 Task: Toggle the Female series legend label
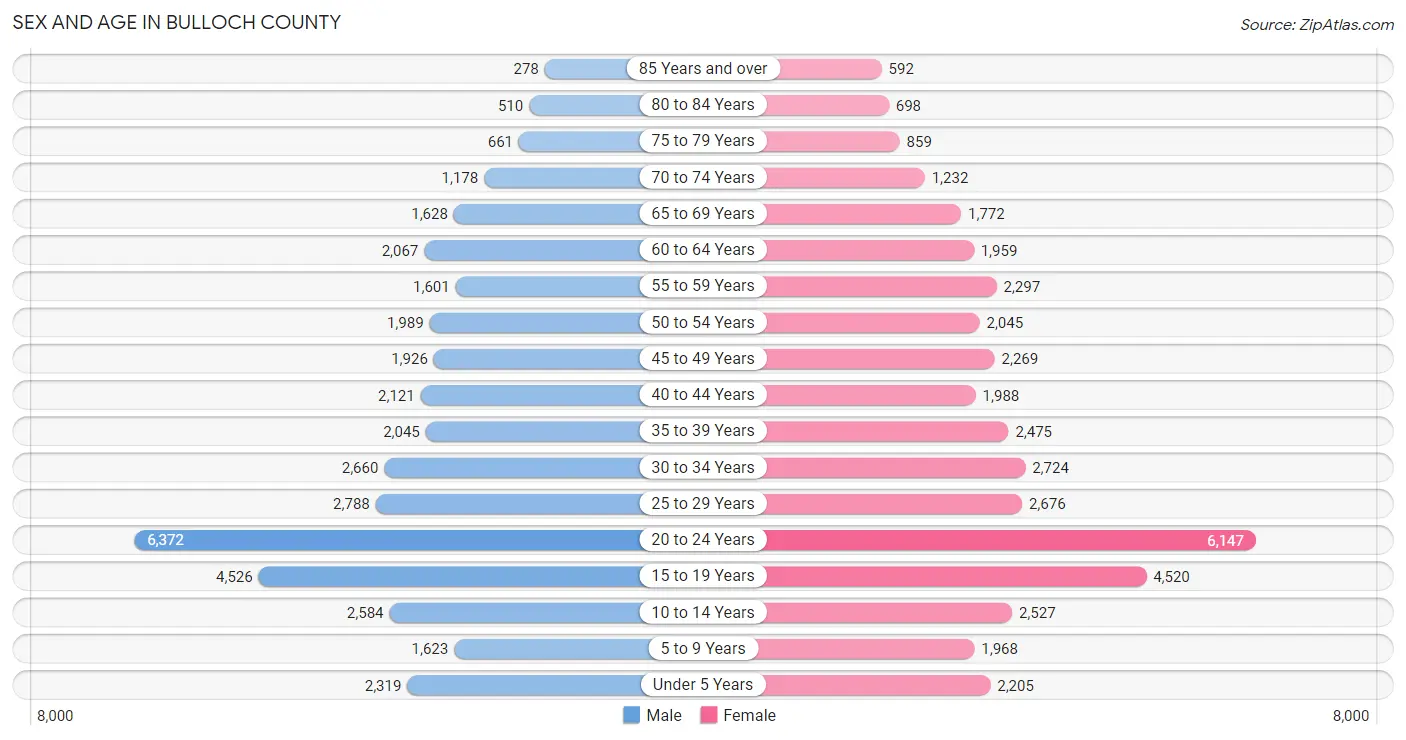point(750,715)
